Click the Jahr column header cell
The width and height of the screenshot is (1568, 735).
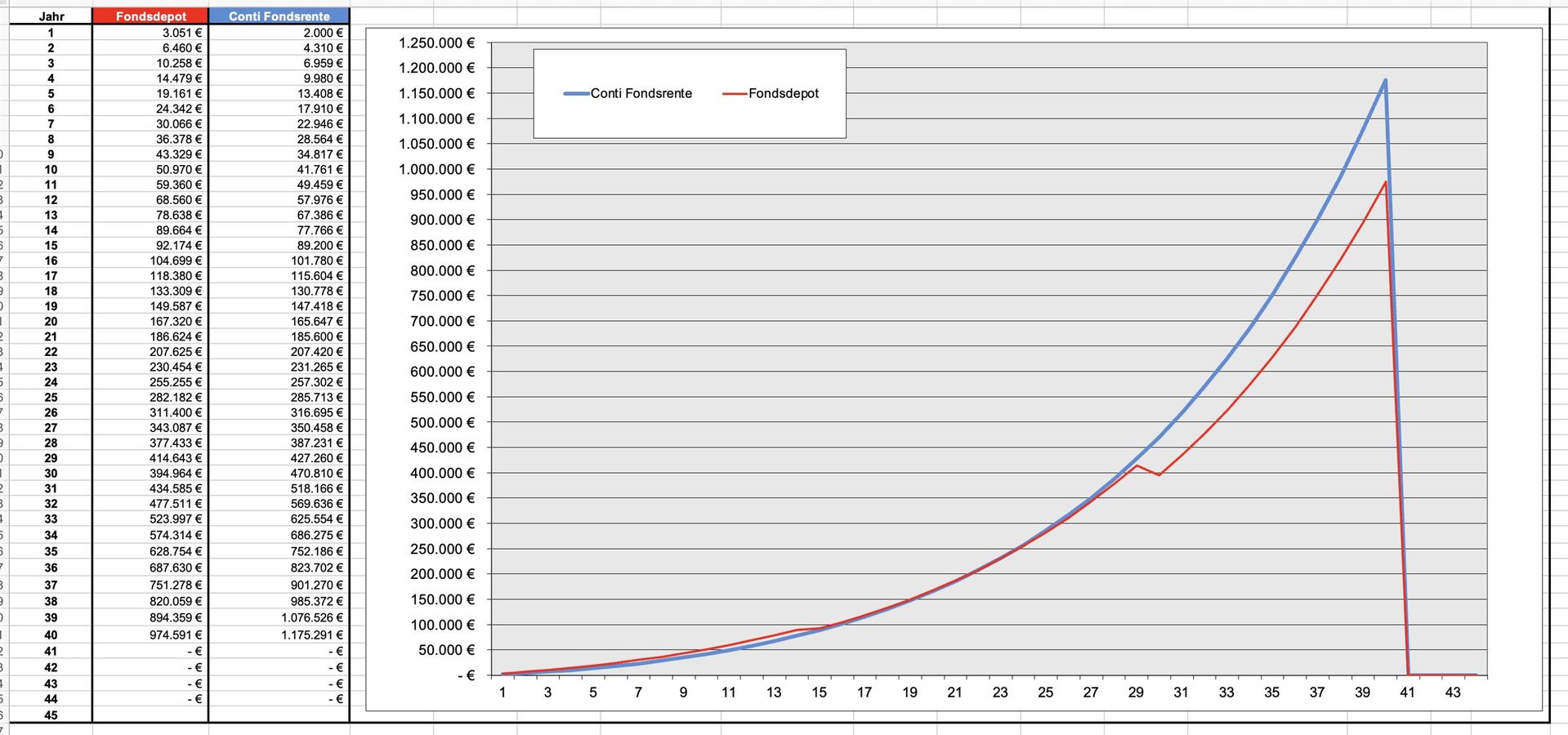pyautogui.click(x=51, y=16)
